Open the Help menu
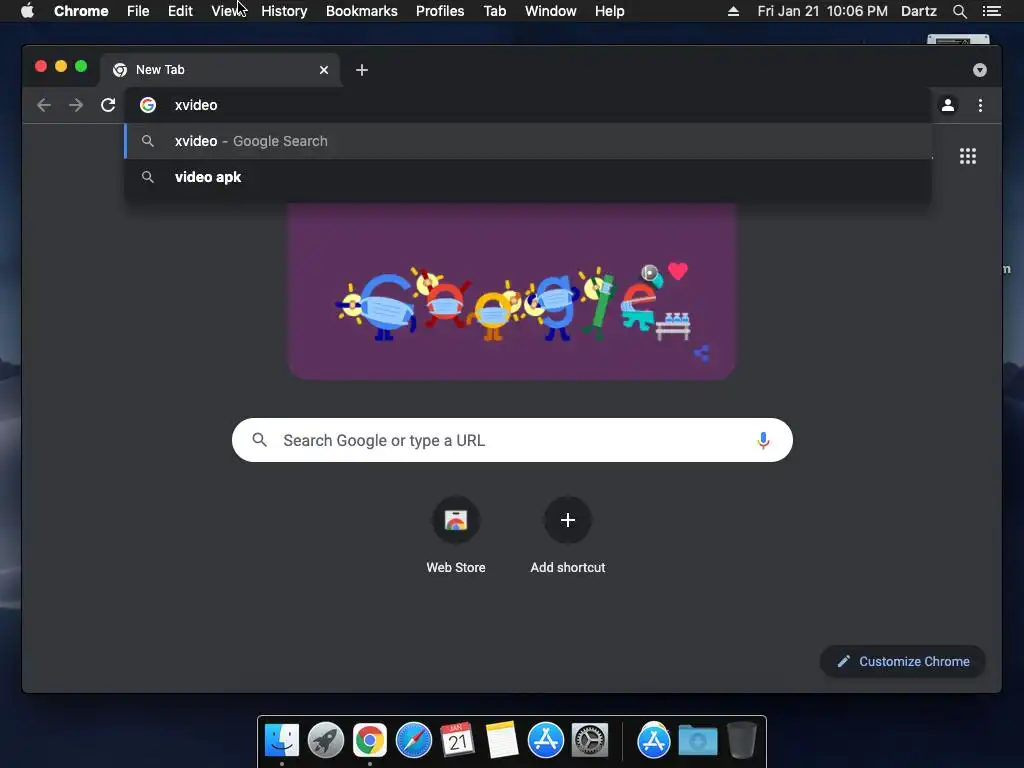 tap(609, 11)
